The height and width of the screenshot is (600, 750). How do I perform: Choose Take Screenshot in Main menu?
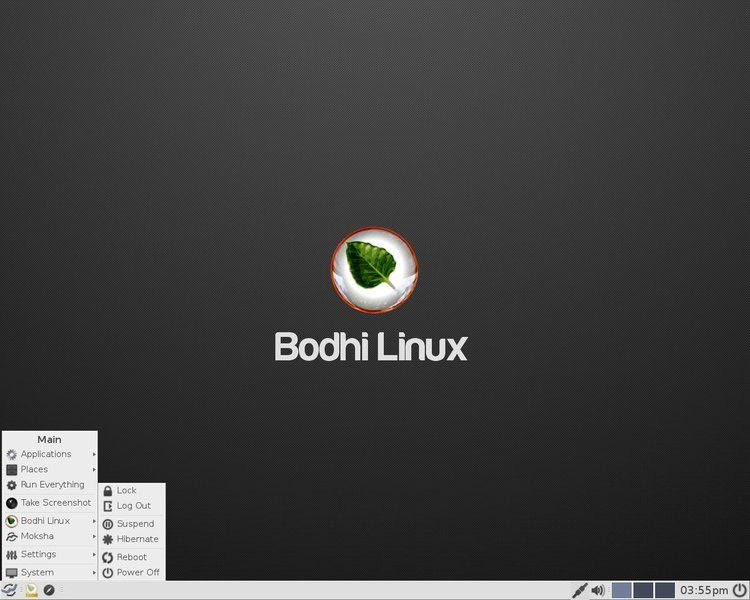coord(50,503)
